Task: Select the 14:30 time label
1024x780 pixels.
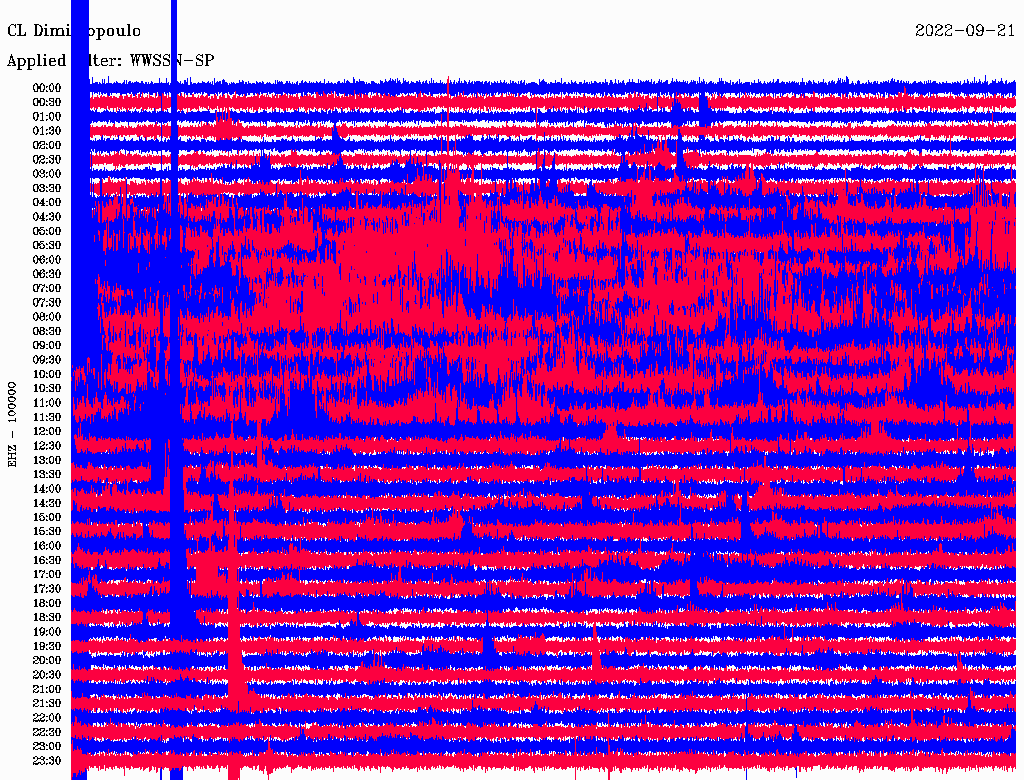Action: (47, 503)
